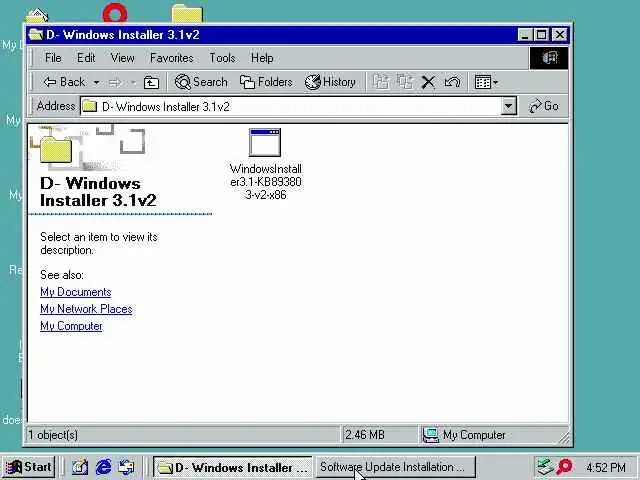Close the D- Windows Installer window
Viewport: 640px width, 480px height.
560,35
